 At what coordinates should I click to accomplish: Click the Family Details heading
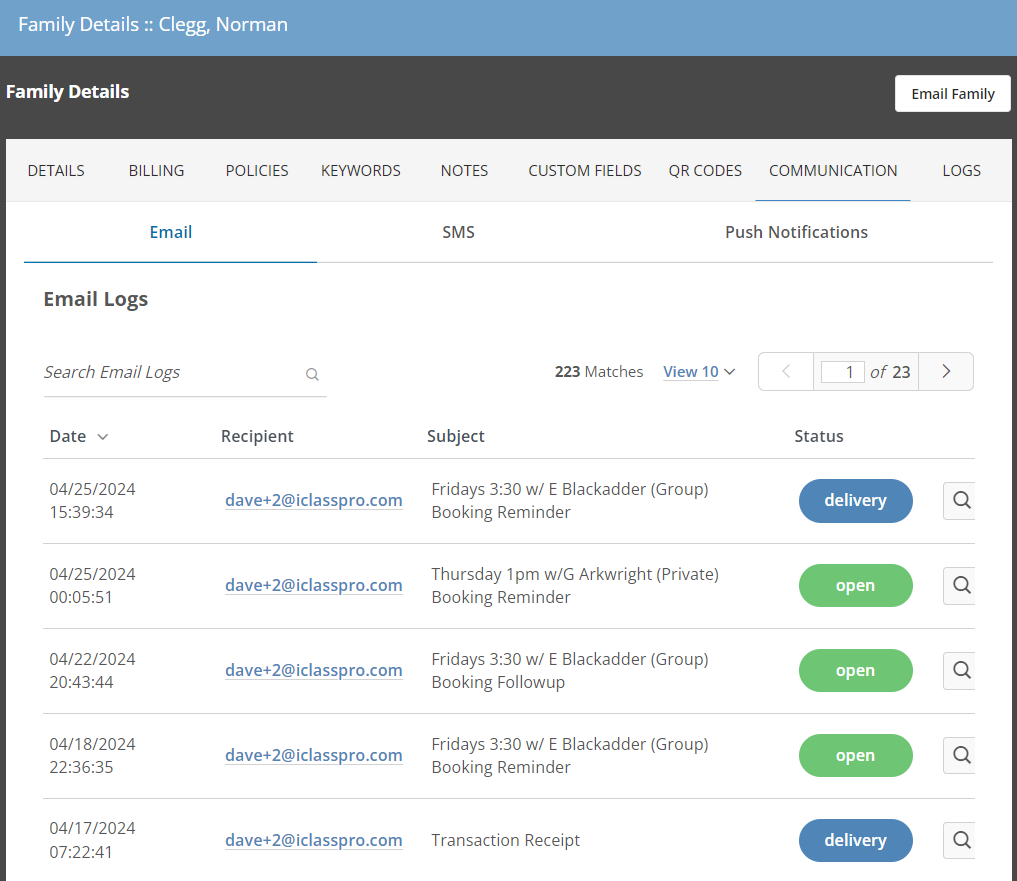[x=67, y=91]
